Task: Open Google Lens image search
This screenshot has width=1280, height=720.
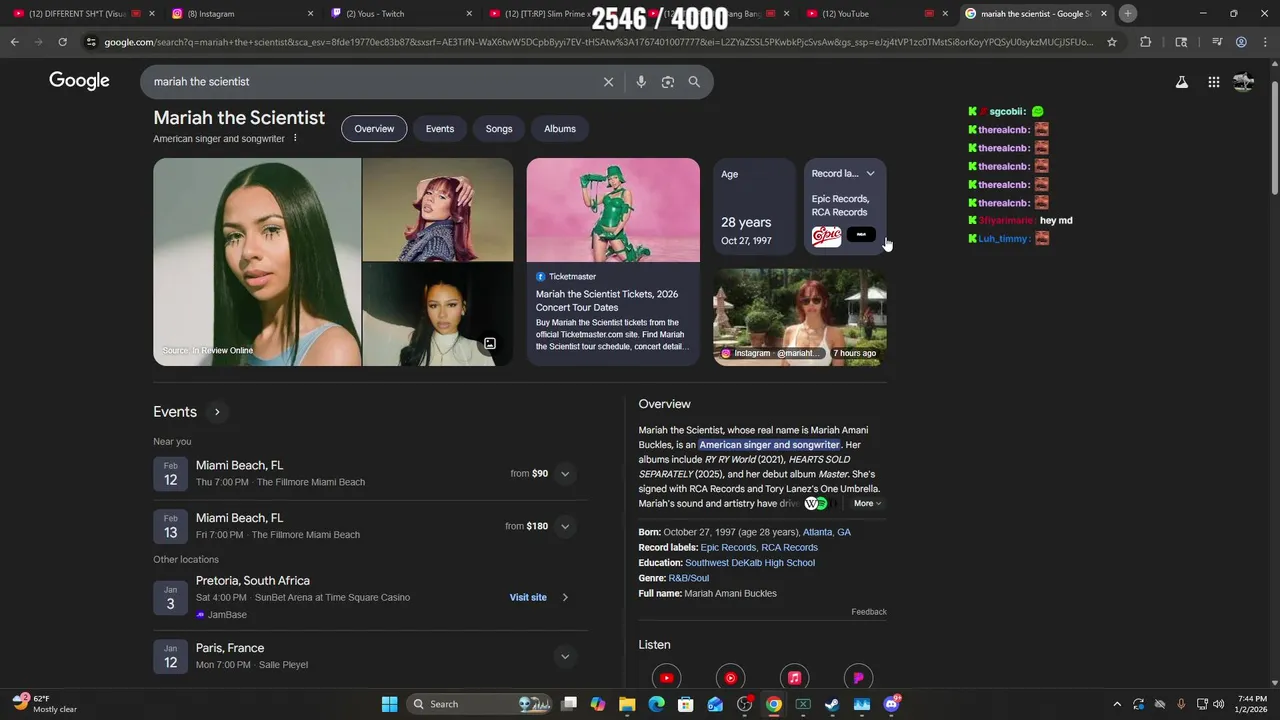Action: tap(668, 82)
